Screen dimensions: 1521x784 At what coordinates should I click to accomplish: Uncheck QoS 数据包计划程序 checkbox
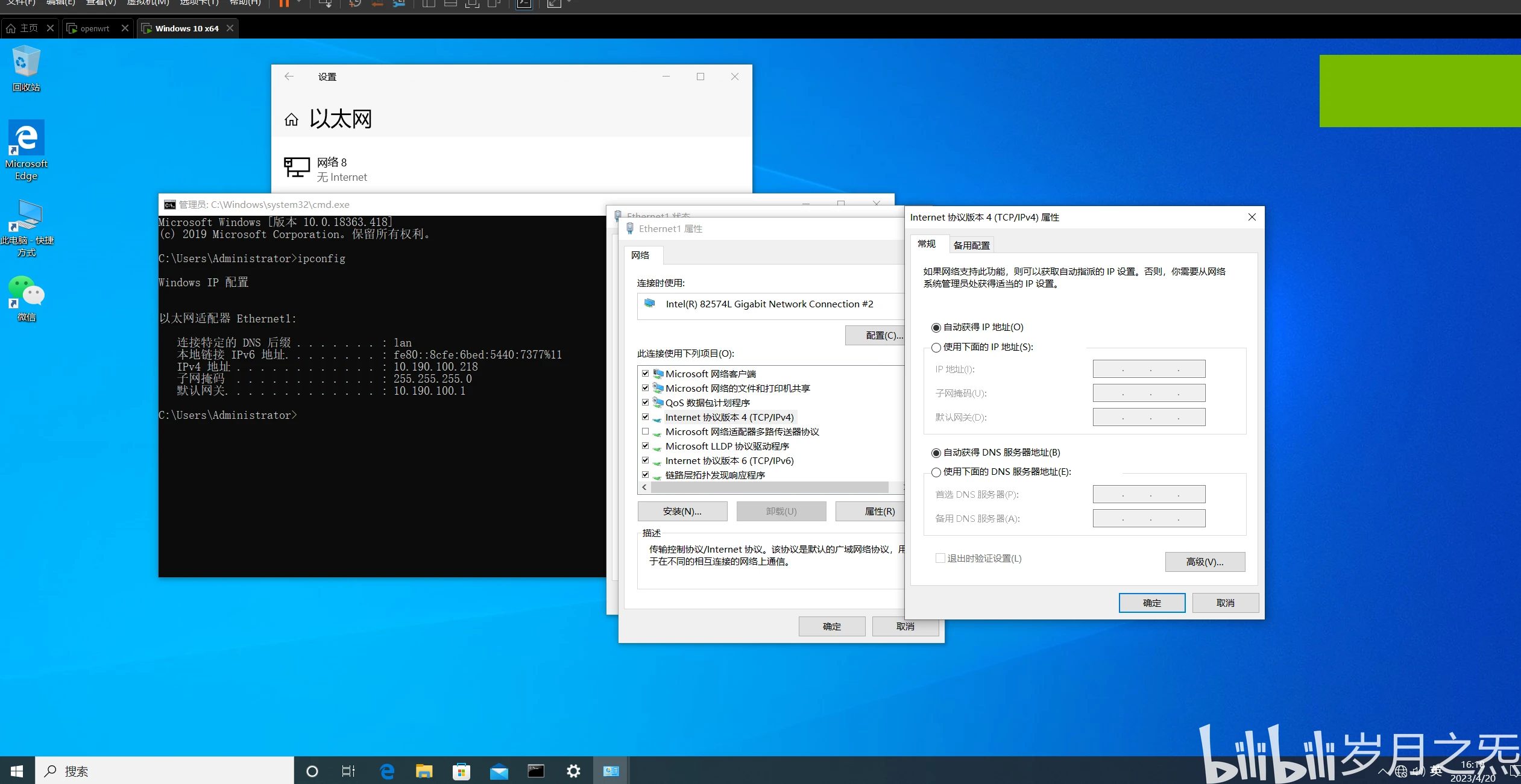[646, 403]
